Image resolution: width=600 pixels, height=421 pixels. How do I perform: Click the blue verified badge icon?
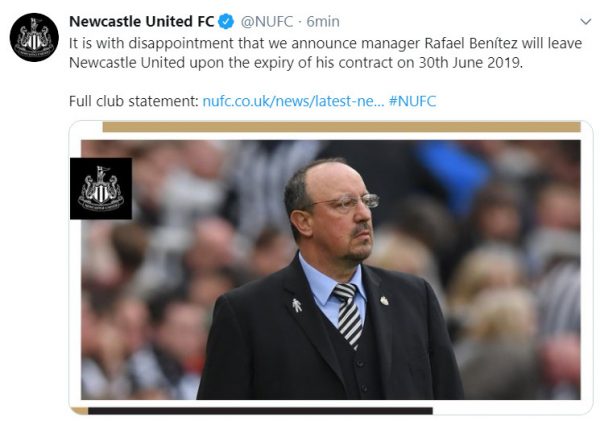(x=226, y=21)
